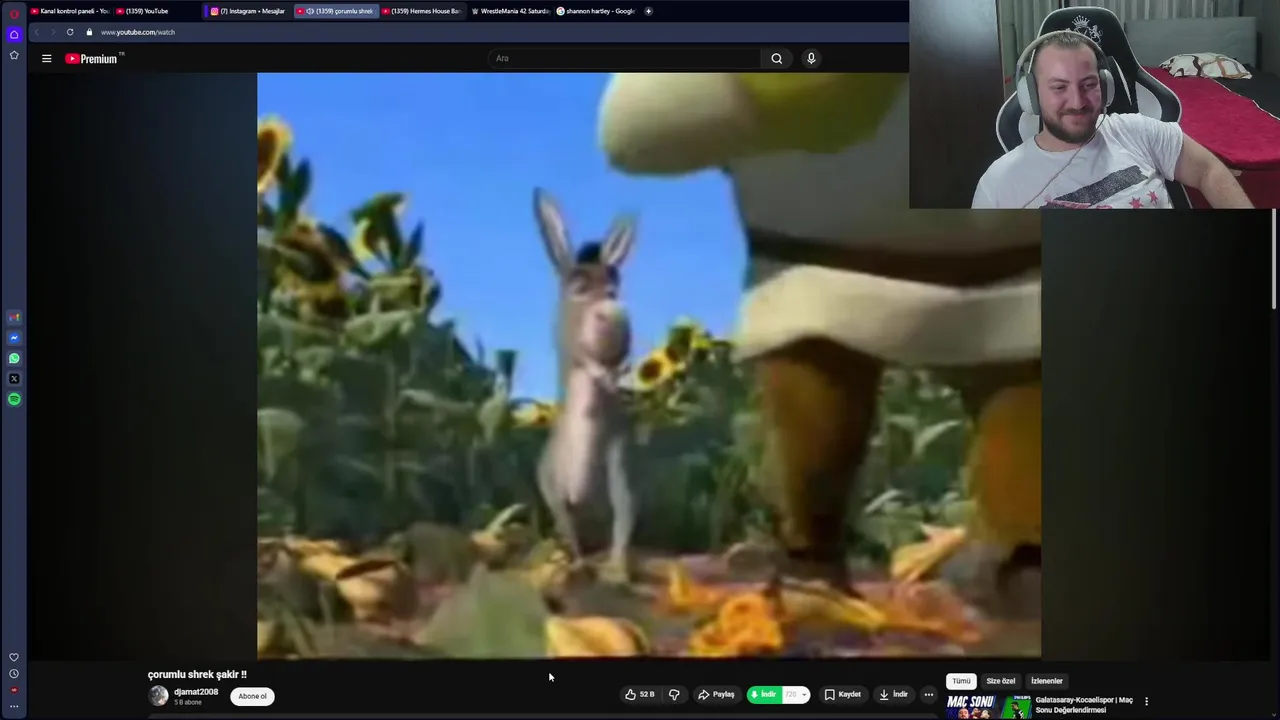Open sidebar bookmarks star icon

point(14,55)
